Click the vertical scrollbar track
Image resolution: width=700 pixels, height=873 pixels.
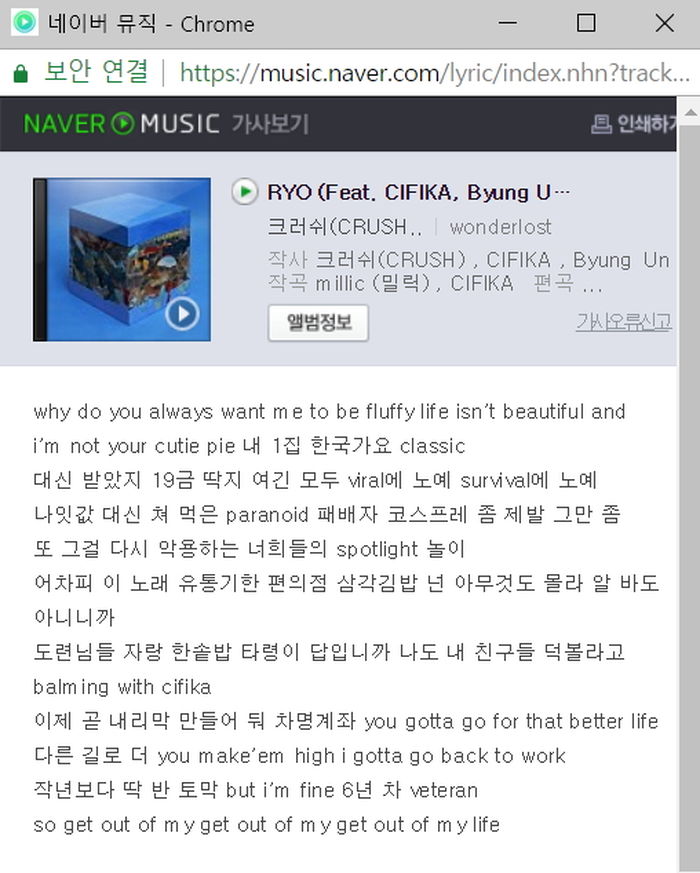pos(691,490)
